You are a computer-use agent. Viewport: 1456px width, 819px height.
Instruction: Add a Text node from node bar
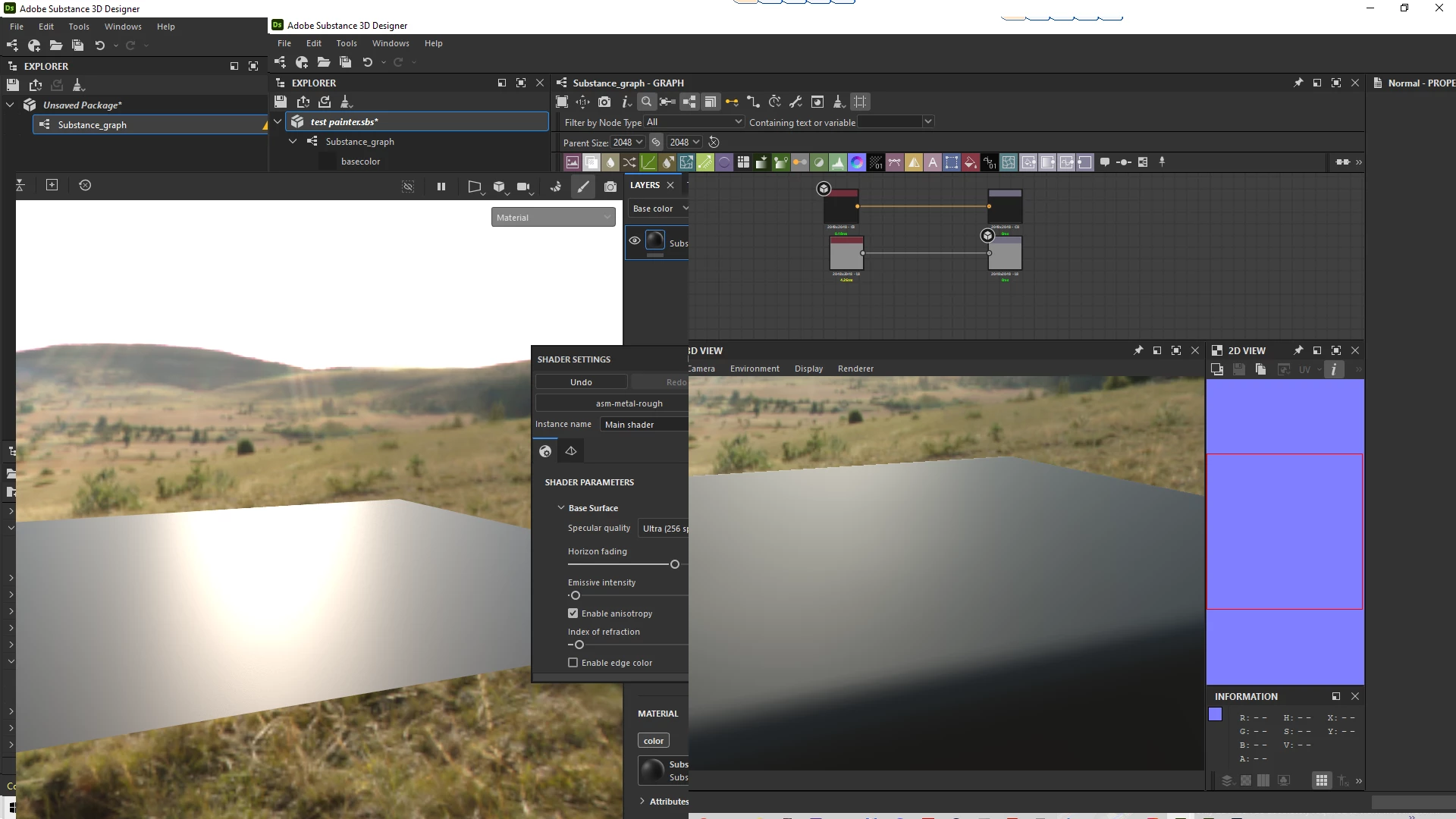click(x=933, y=162)
